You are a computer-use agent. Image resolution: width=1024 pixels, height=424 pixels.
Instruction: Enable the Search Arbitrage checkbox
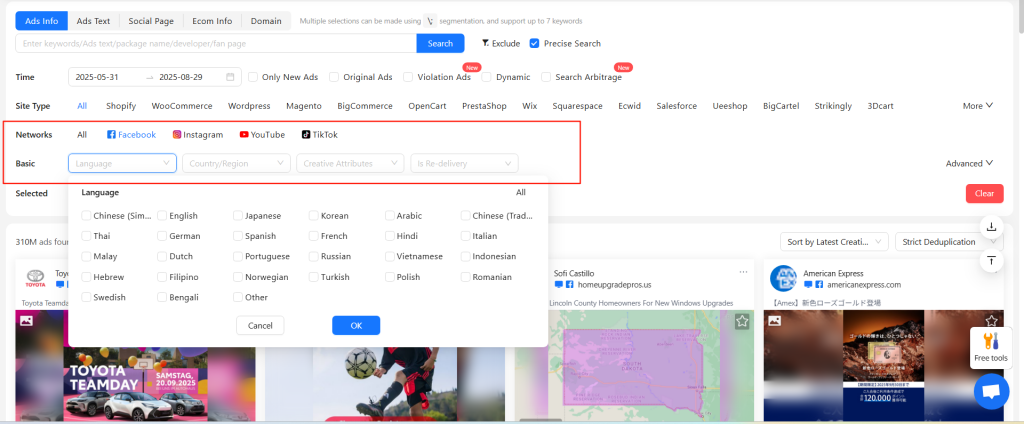(546, 77)
